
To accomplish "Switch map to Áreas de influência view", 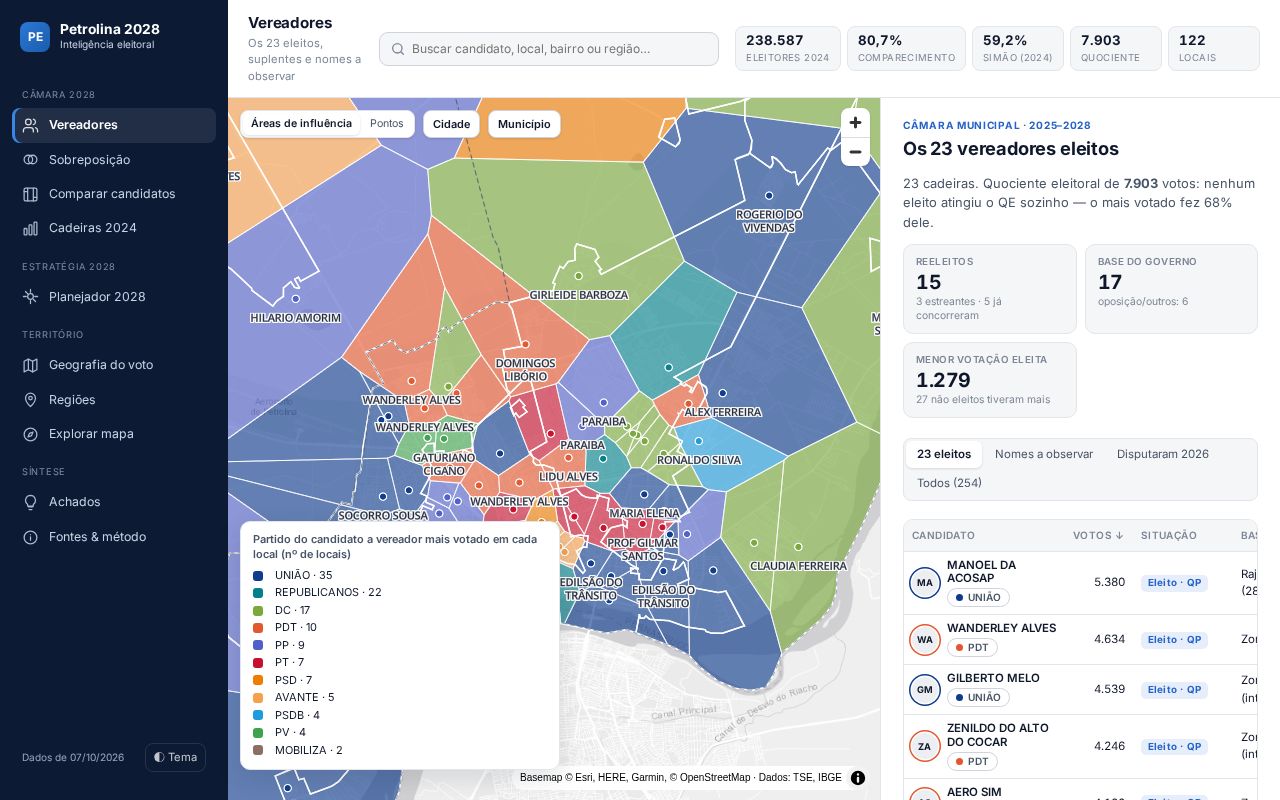I will pyautogui.click(x=301, y=124).
